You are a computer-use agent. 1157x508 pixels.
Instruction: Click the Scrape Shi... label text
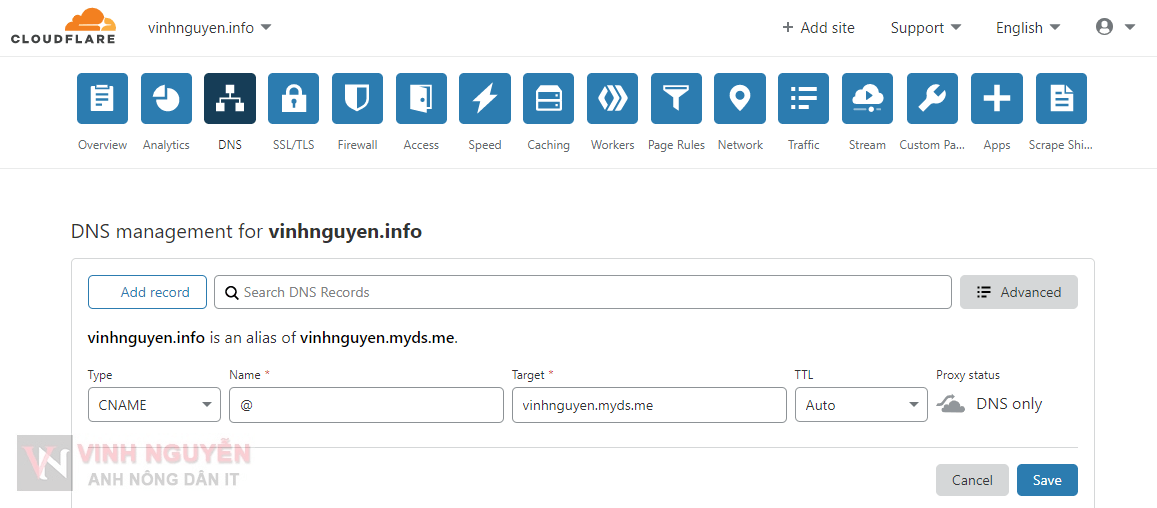coord(1060,145)
